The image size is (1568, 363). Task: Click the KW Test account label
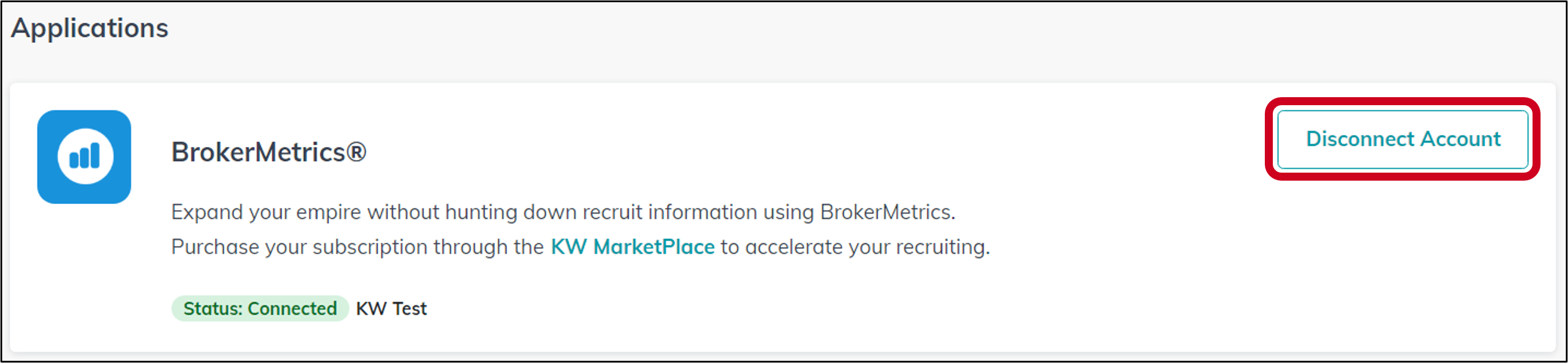392,308
